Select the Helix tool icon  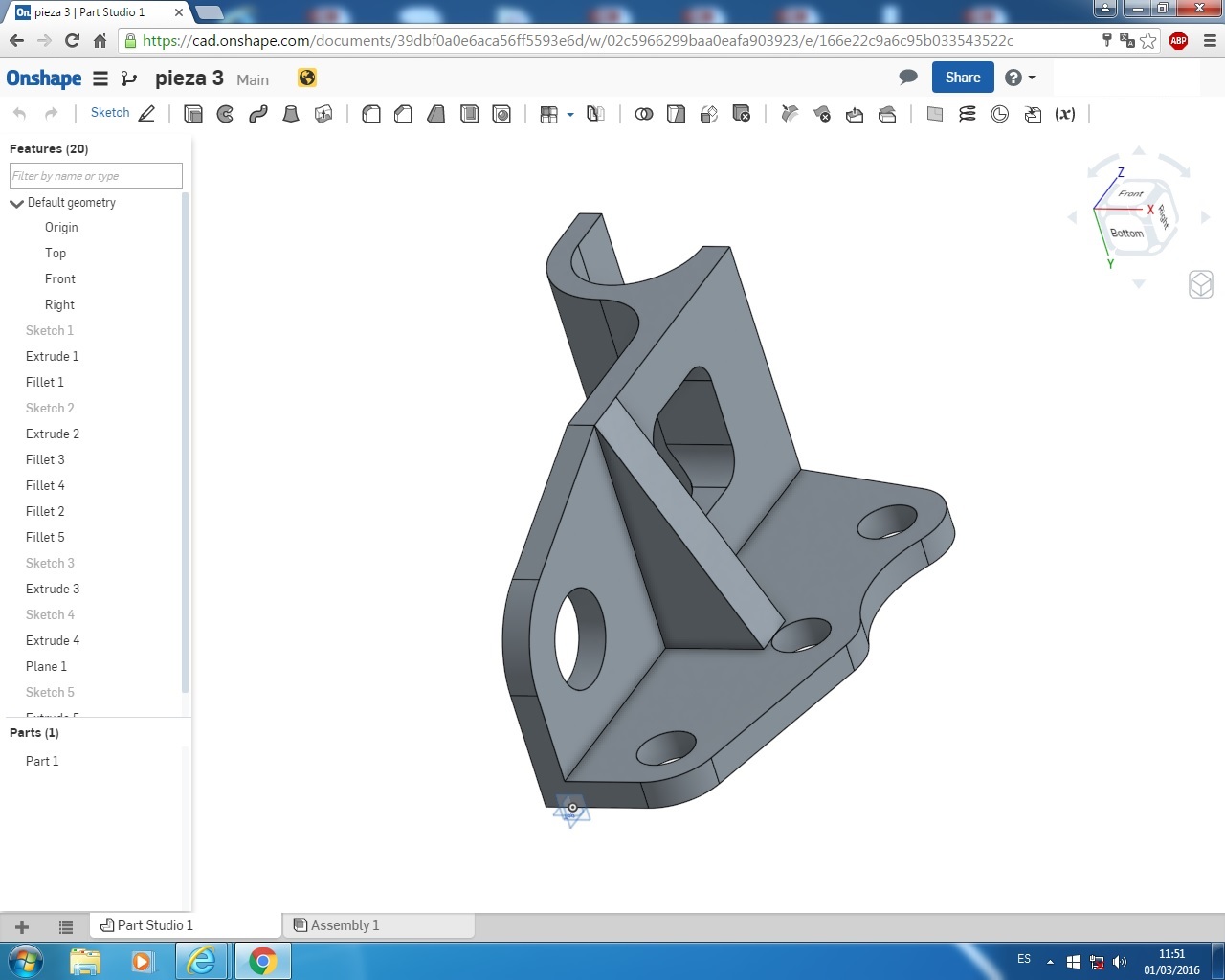968,114
